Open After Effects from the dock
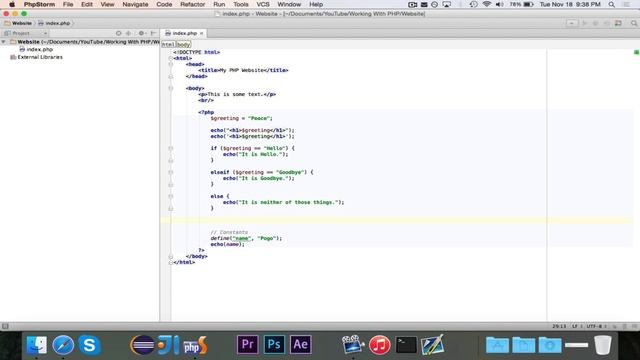Viewport: 640px width, 360px height. point(301,345)
